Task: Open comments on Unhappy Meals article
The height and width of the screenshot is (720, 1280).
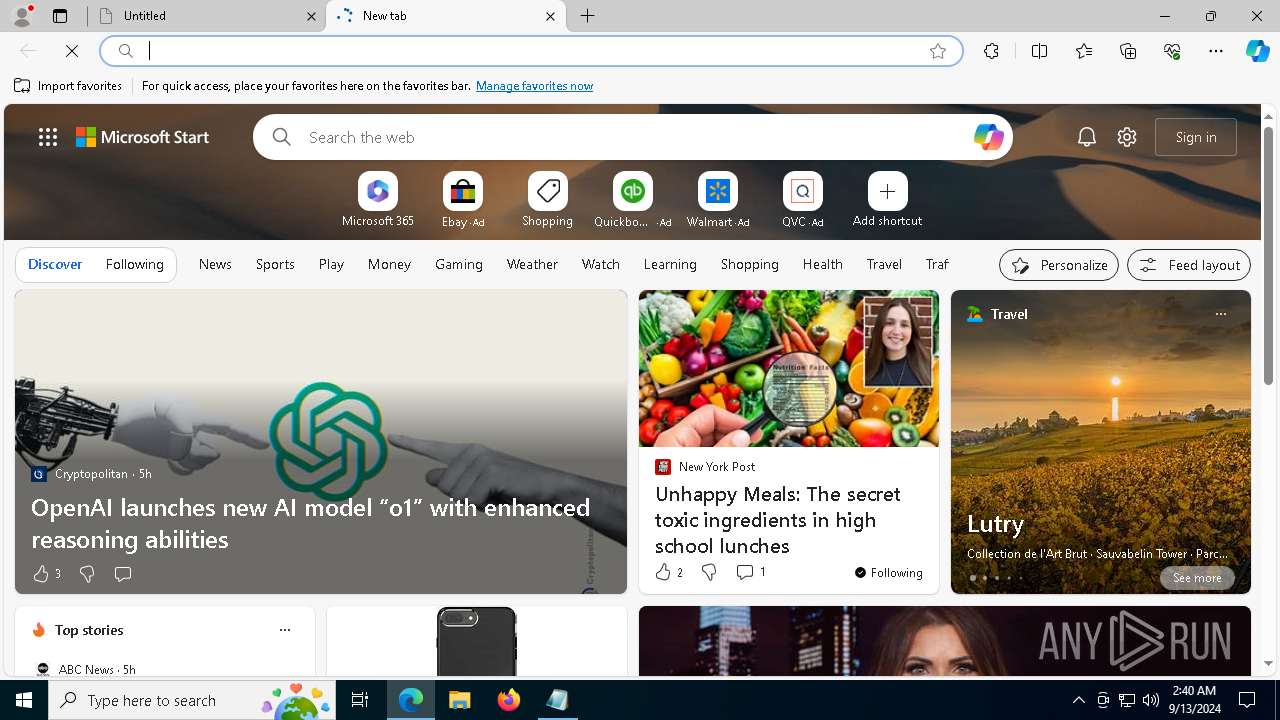Action: point(750,572)
